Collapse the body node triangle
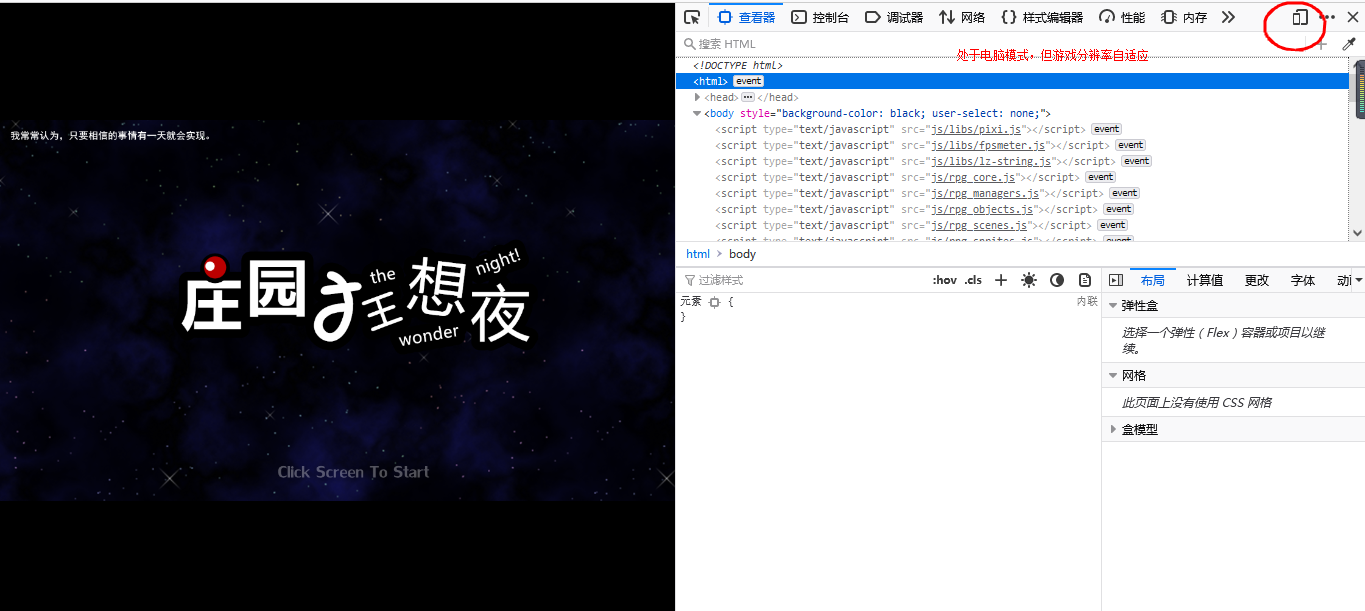The height and width of the screenshot is (611, 1365). [x=697, y=113]
